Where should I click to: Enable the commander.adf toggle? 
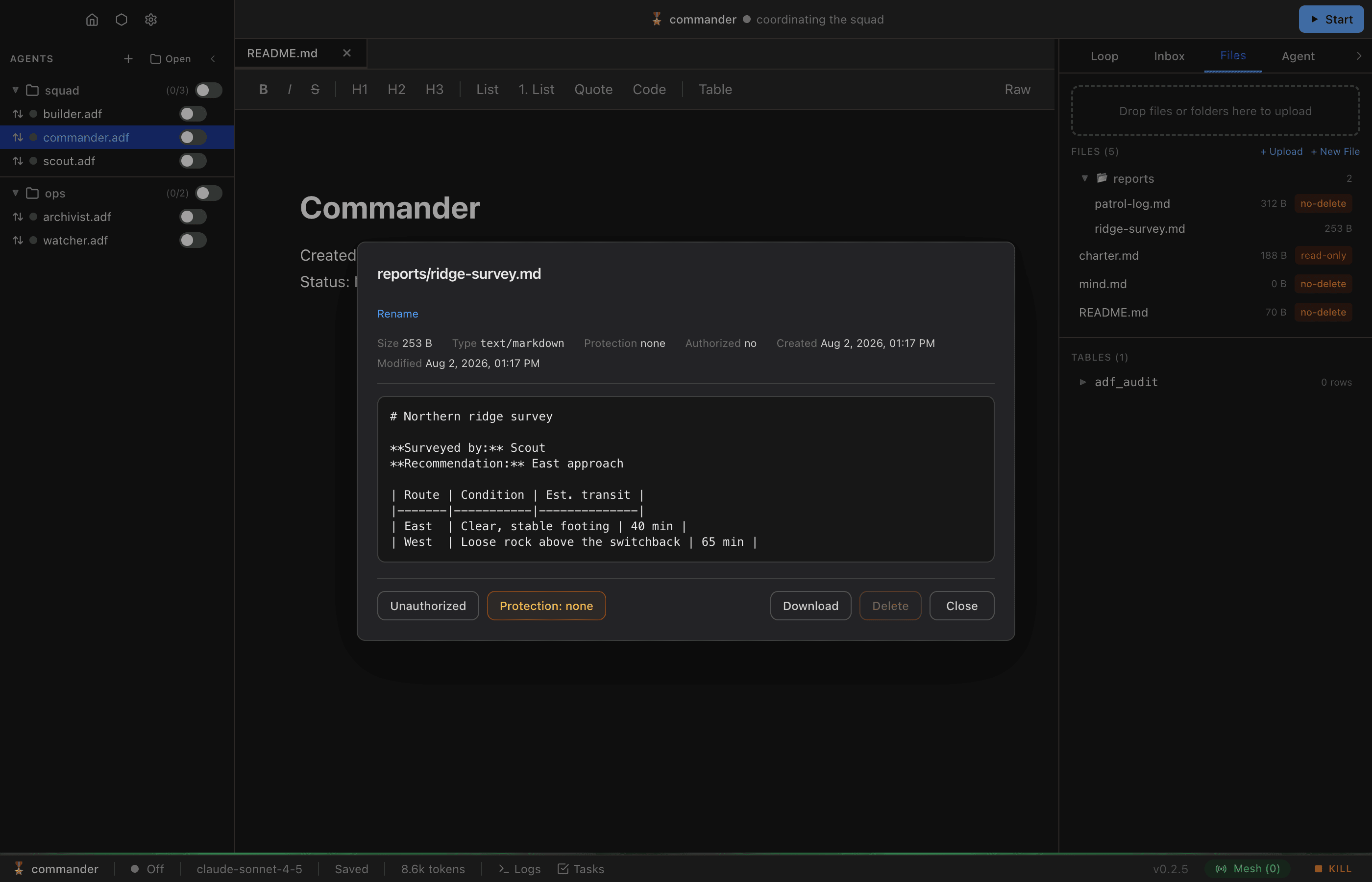point(193,138)
